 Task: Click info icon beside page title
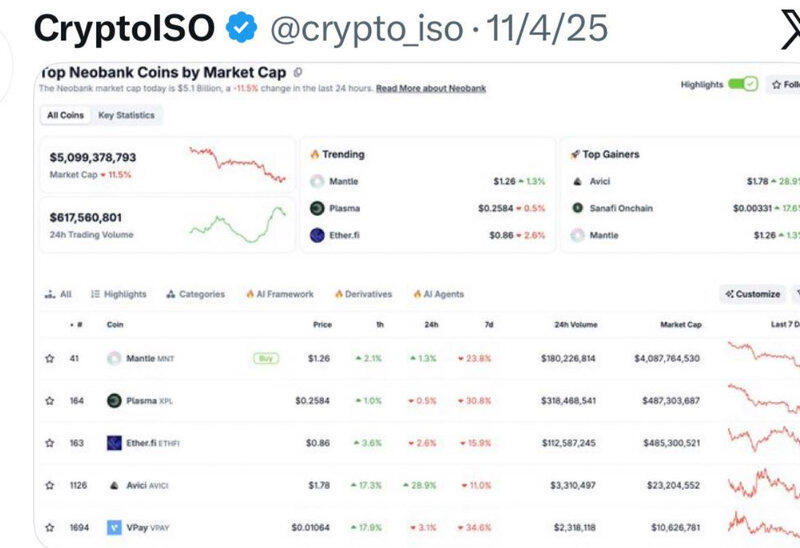coord(299,73)
